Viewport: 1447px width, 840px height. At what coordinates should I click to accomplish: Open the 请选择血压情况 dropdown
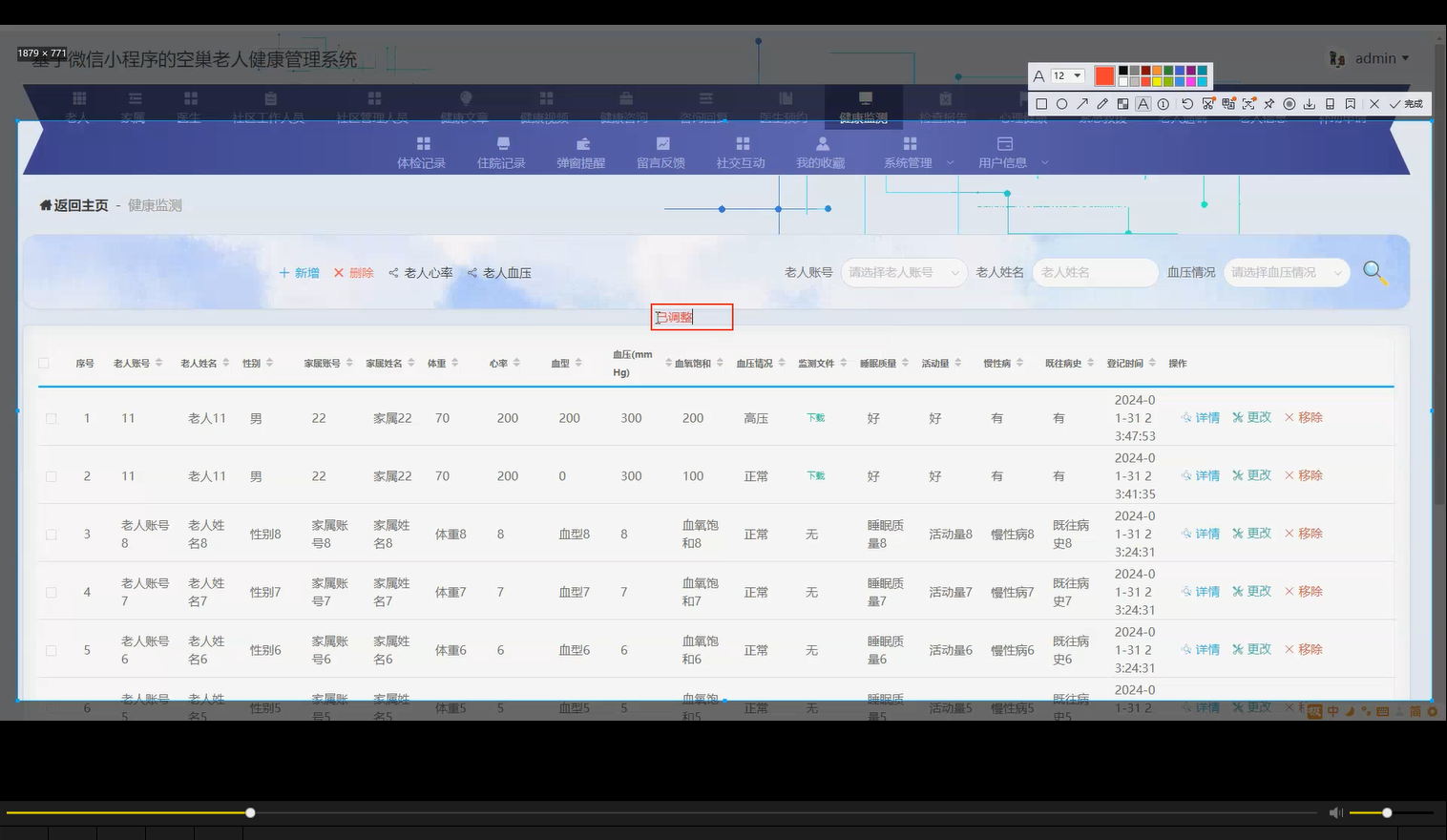[1286, 272]
